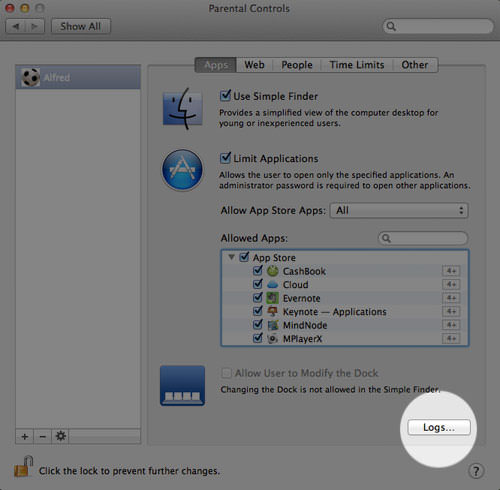Collapse the App Store disclosure triangle
Image resolution: width=500 pixels, height=490 pixels.
[x=231, y=257]
